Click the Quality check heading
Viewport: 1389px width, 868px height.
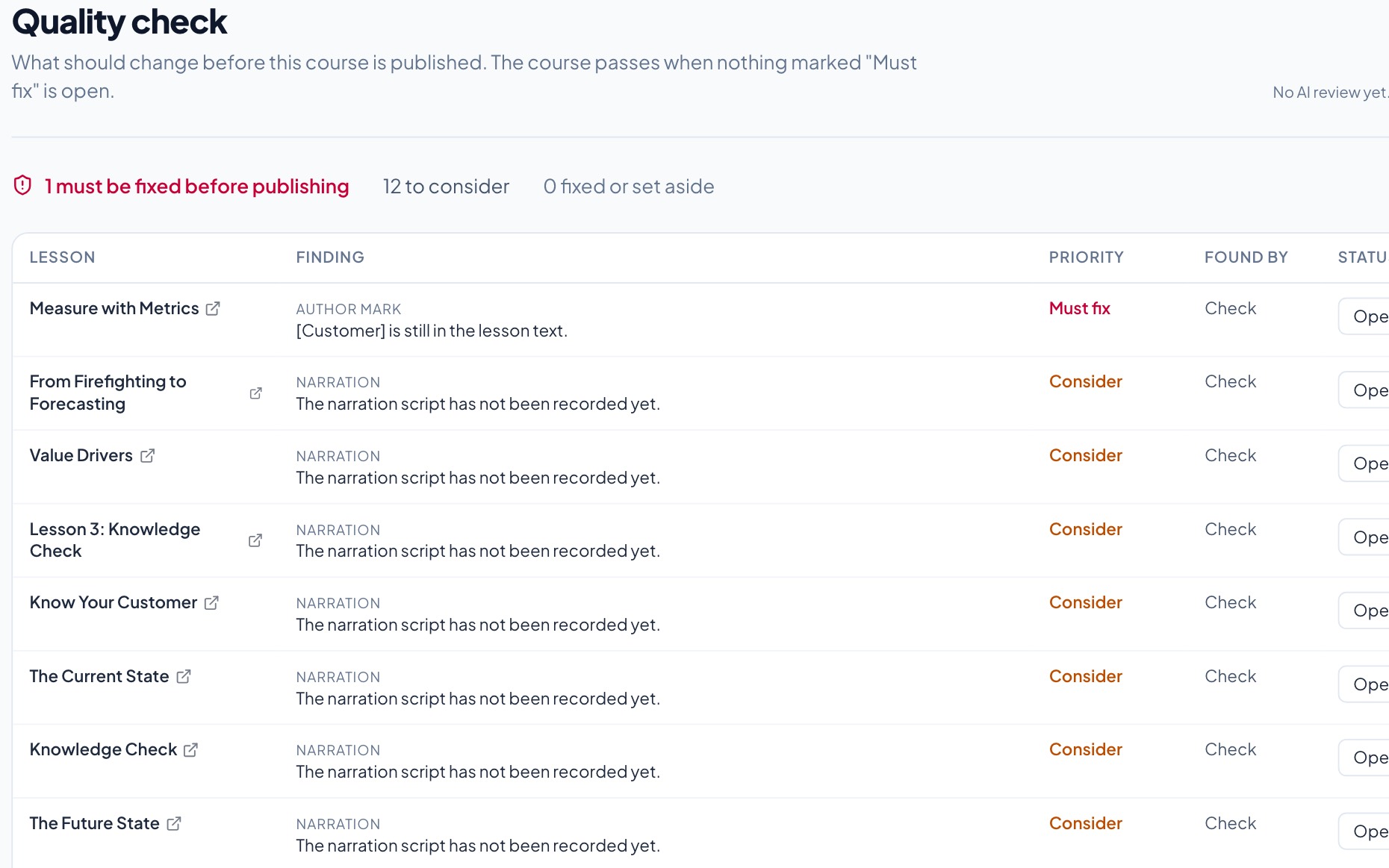coord(119,22)
